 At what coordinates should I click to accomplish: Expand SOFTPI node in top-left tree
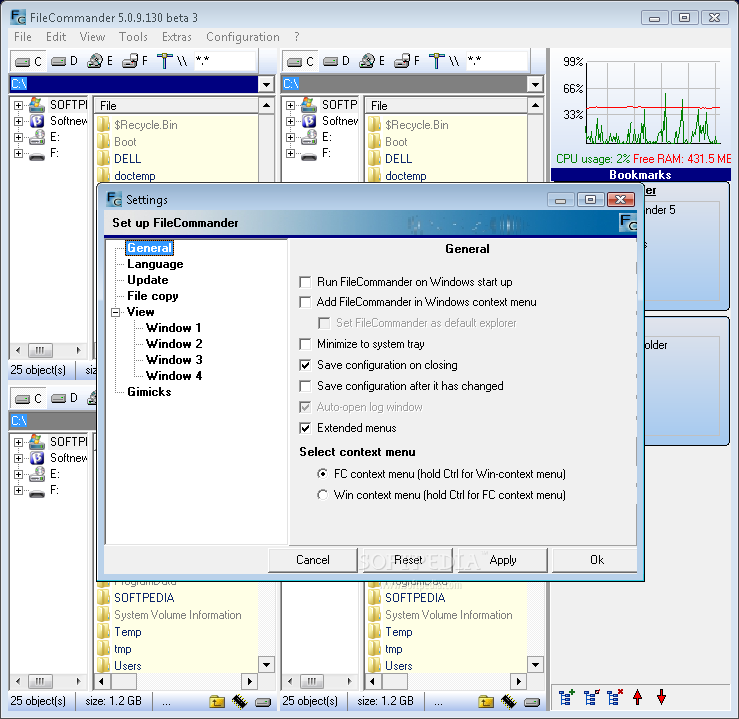(x=18, y=105)
